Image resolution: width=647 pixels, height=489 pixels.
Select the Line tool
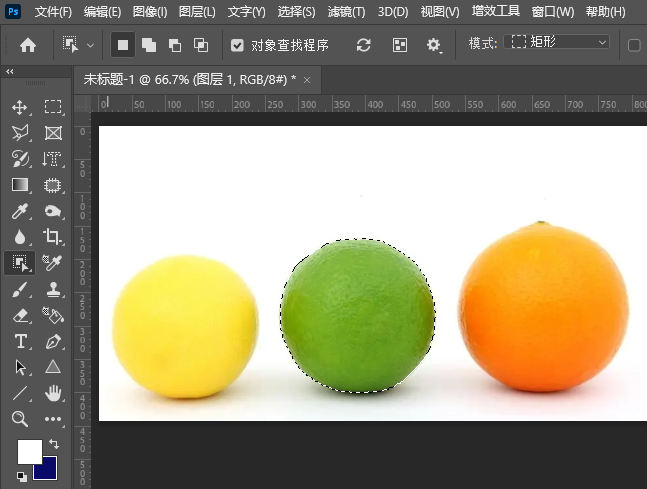20,393
